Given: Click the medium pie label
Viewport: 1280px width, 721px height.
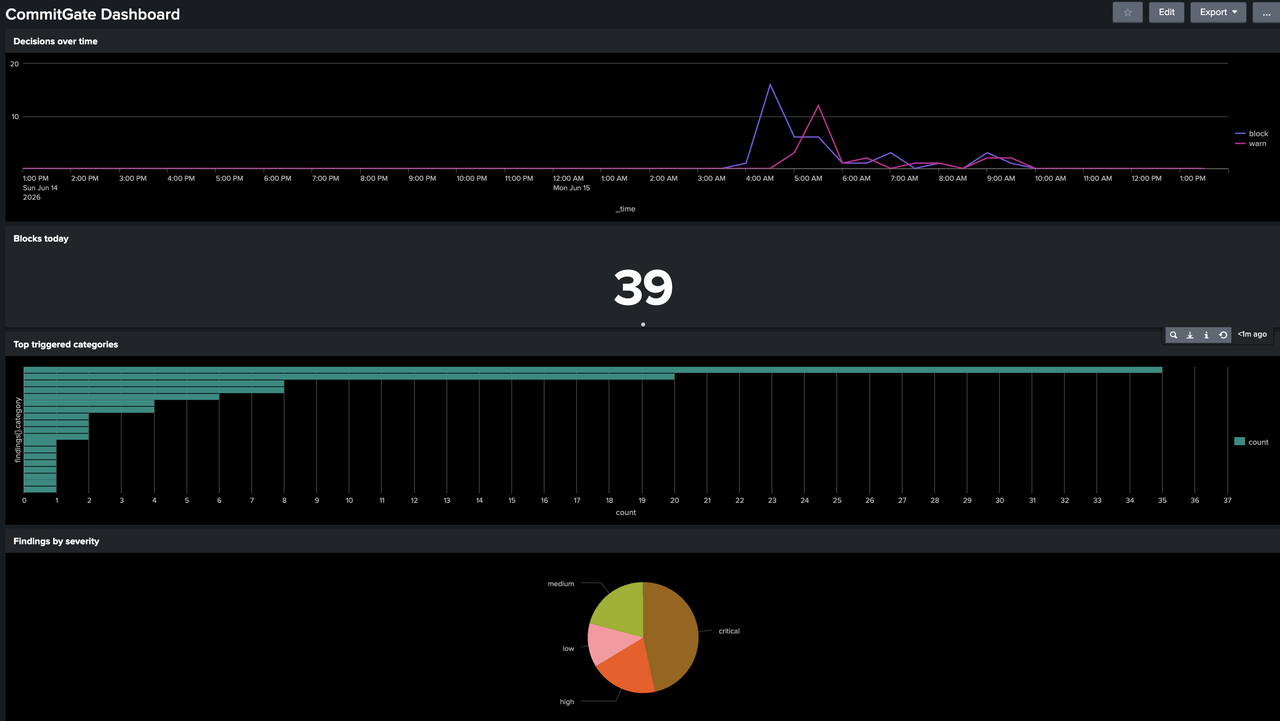Looking at the screenshot, I should (x=561, y=584).
